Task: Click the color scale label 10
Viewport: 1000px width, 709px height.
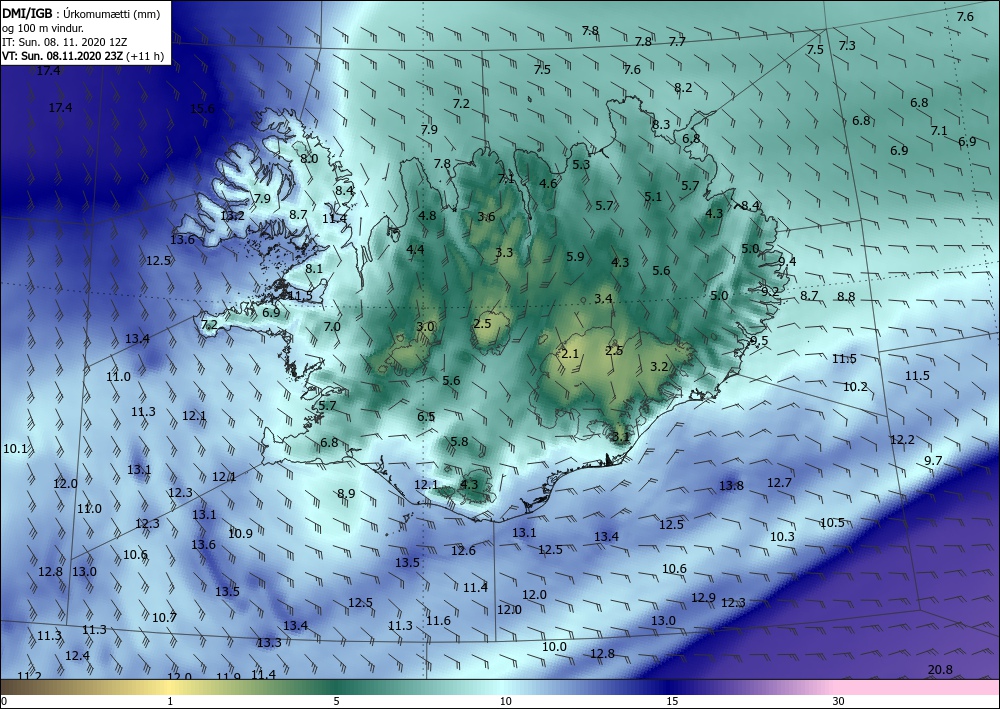Action: point(506,701)
